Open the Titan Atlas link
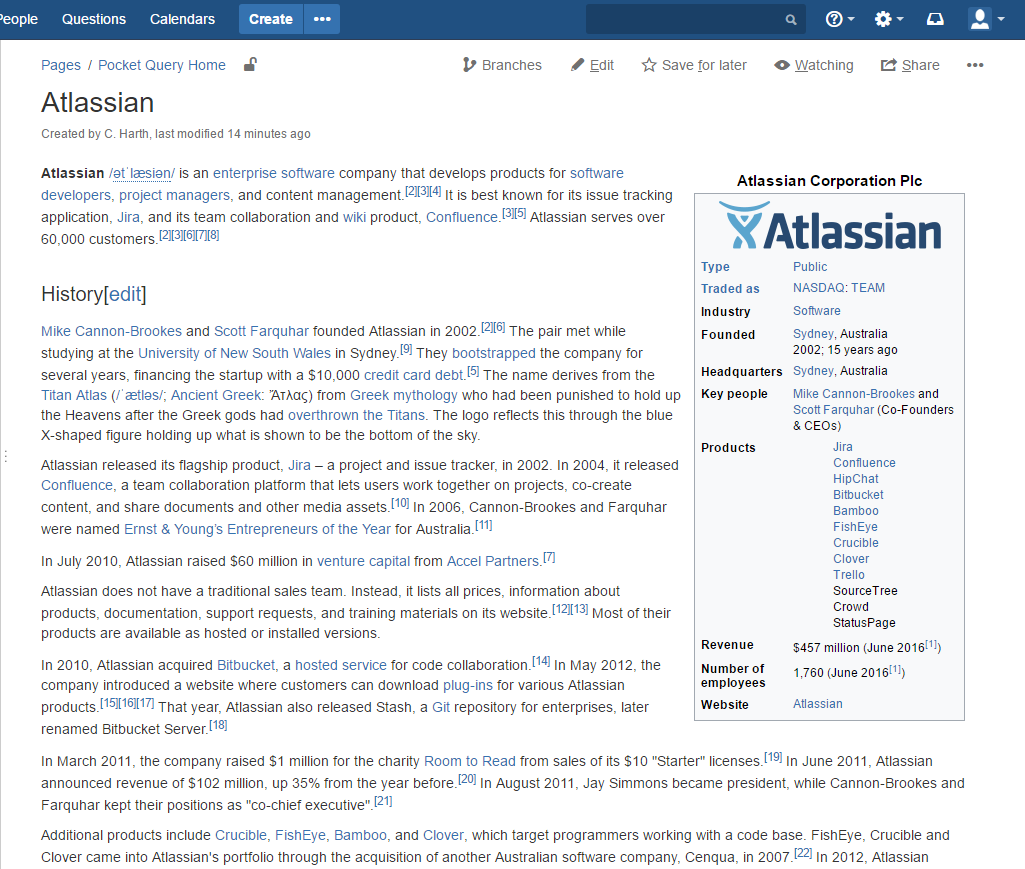Viewport: 1025px width, 869px height. coord(74,396)
